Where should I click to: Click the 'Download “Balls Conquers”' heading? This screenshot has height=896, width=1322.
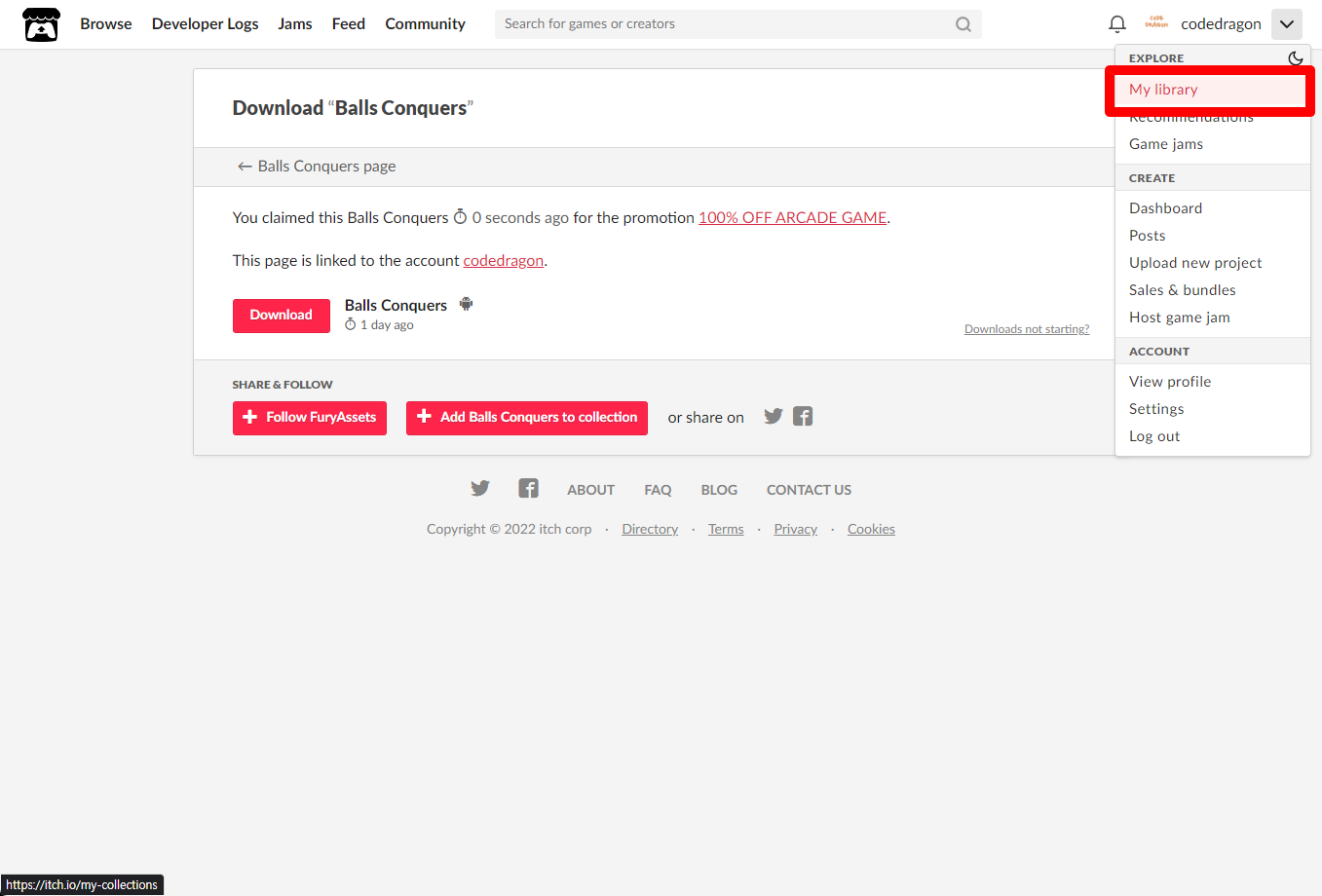[x=353, y=108]
